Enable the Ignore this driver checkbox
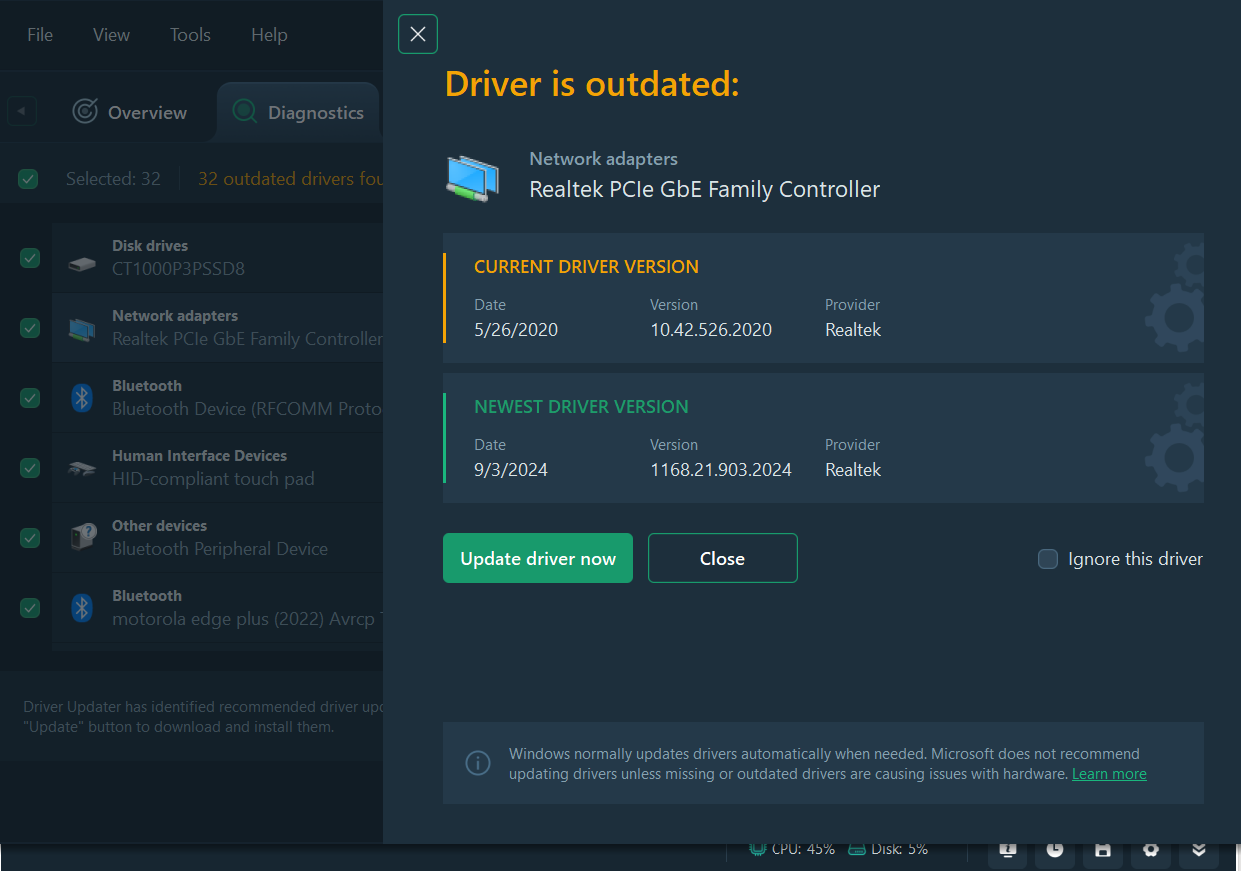Screen dimensions: 1241x871 pyautogui.click(x=1048, y=559)
